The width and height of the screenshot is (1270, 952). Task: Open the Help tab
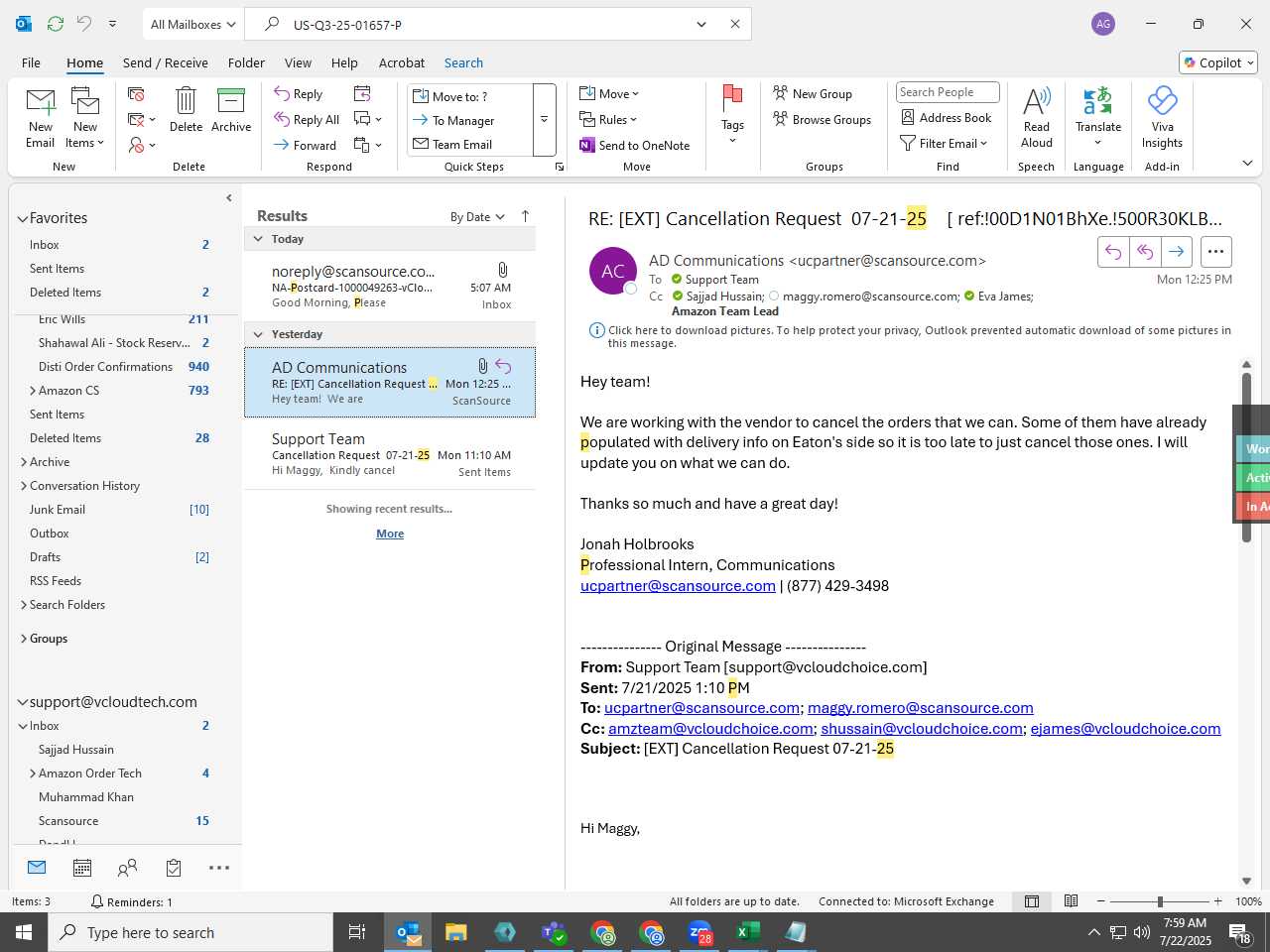[x=344, y=62]
